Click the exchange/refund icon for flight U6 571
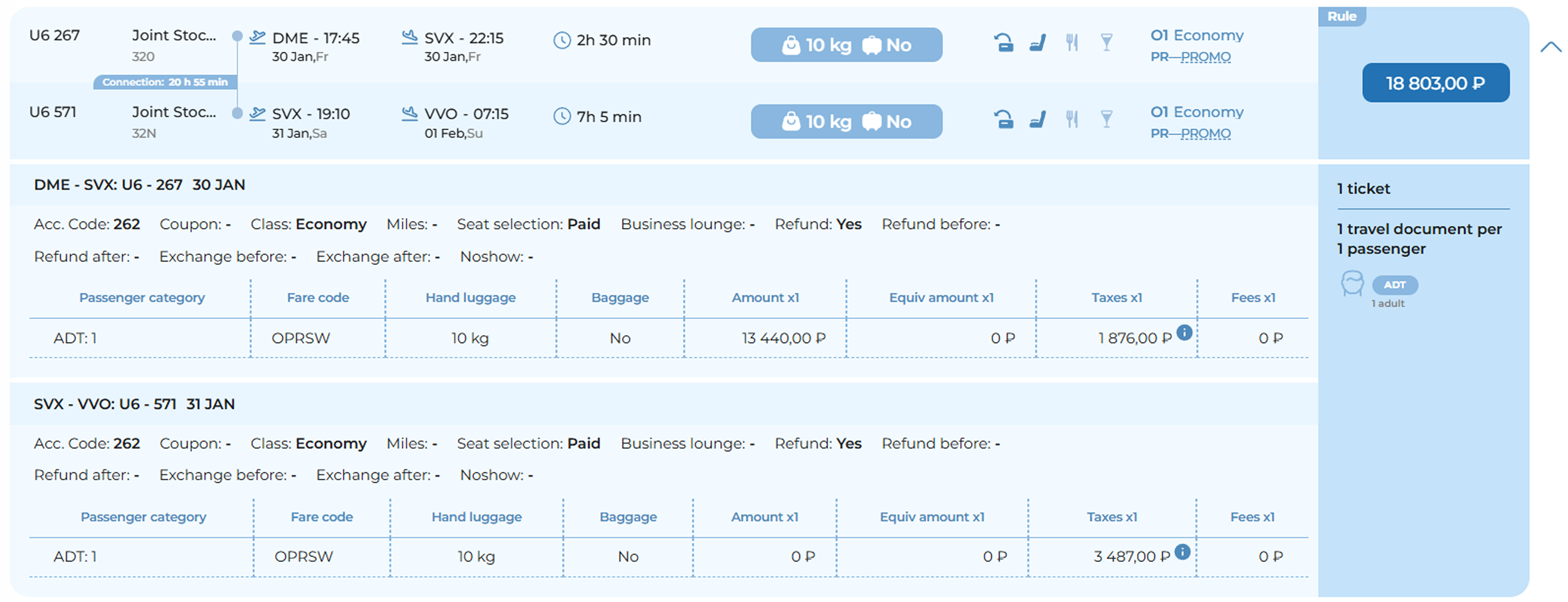 point(1003,119)
